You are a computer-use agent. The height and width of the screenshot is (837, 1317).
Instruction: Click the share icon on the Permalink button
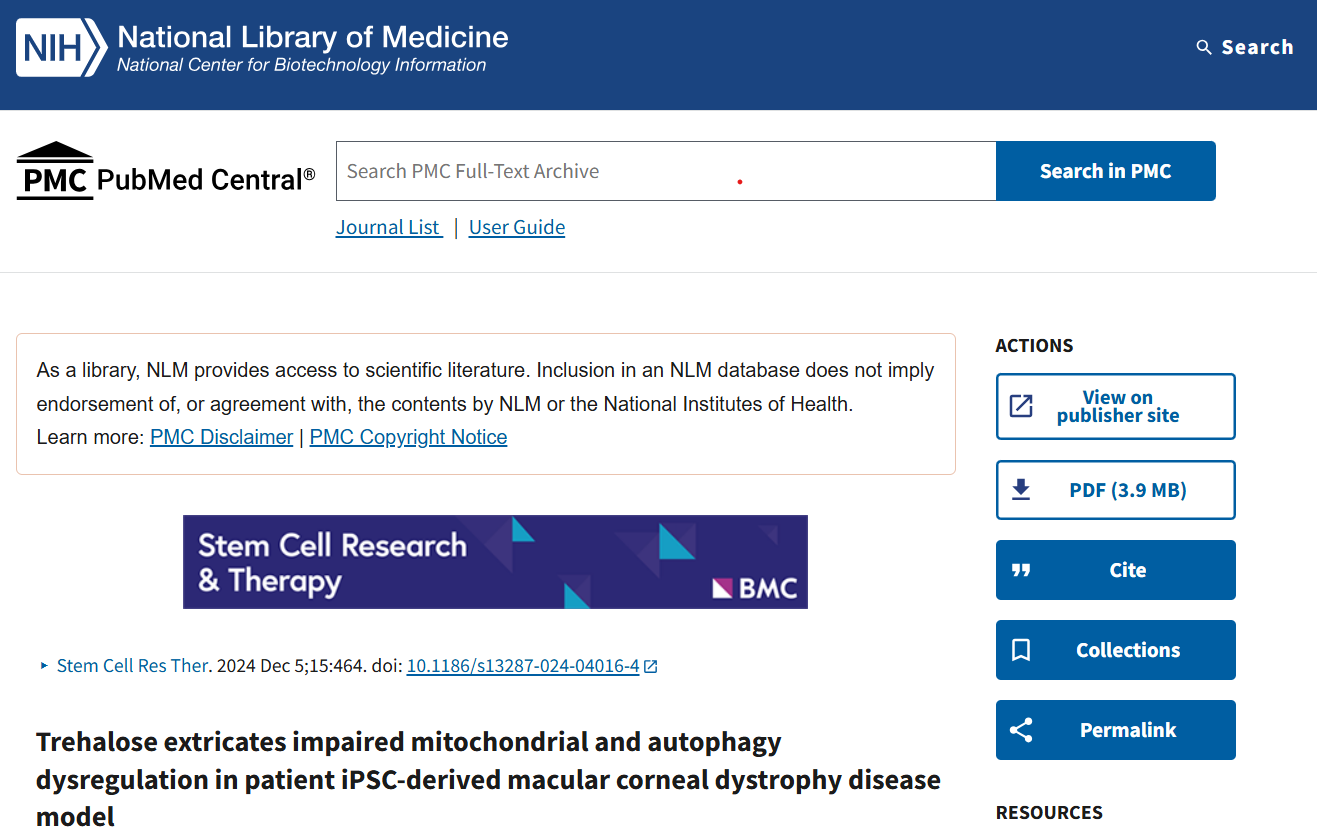[1021, 729]
